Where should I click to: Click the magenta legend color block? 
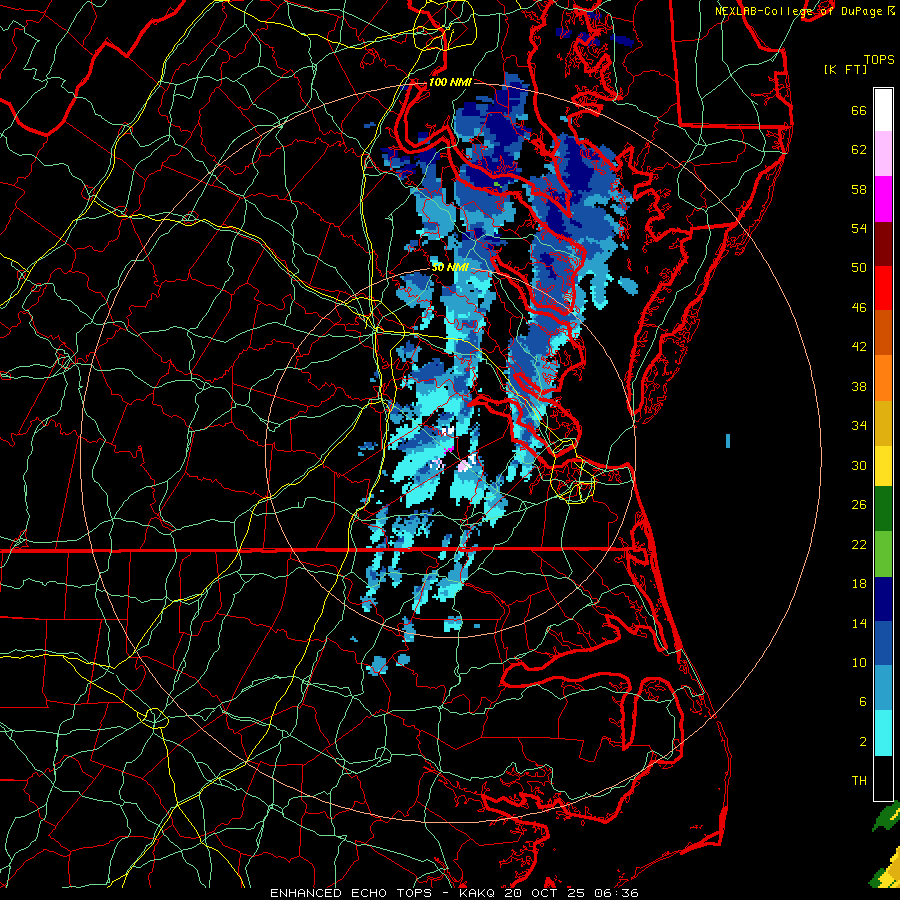883,199
